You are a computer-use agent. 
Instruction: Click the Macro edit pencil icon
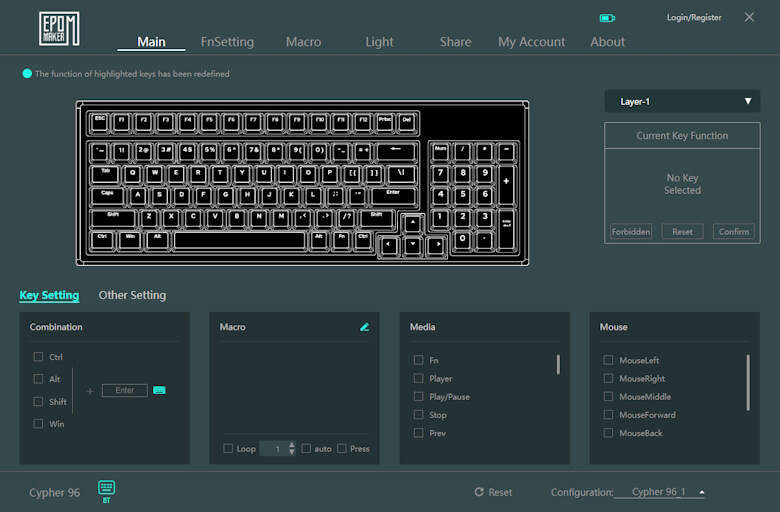(365, 327)
